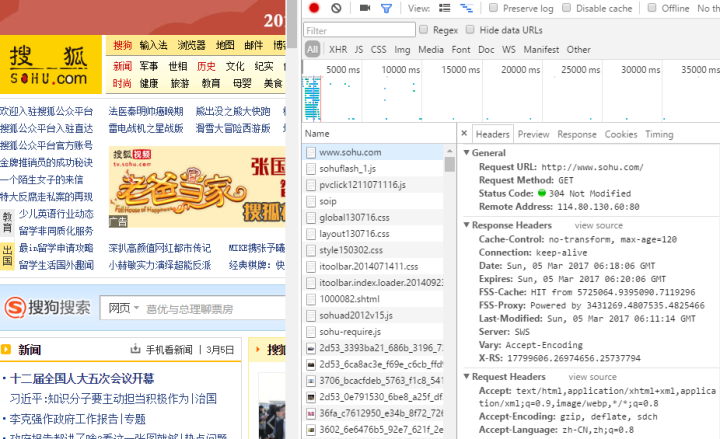Switch to large request rows view

point(445,8)
